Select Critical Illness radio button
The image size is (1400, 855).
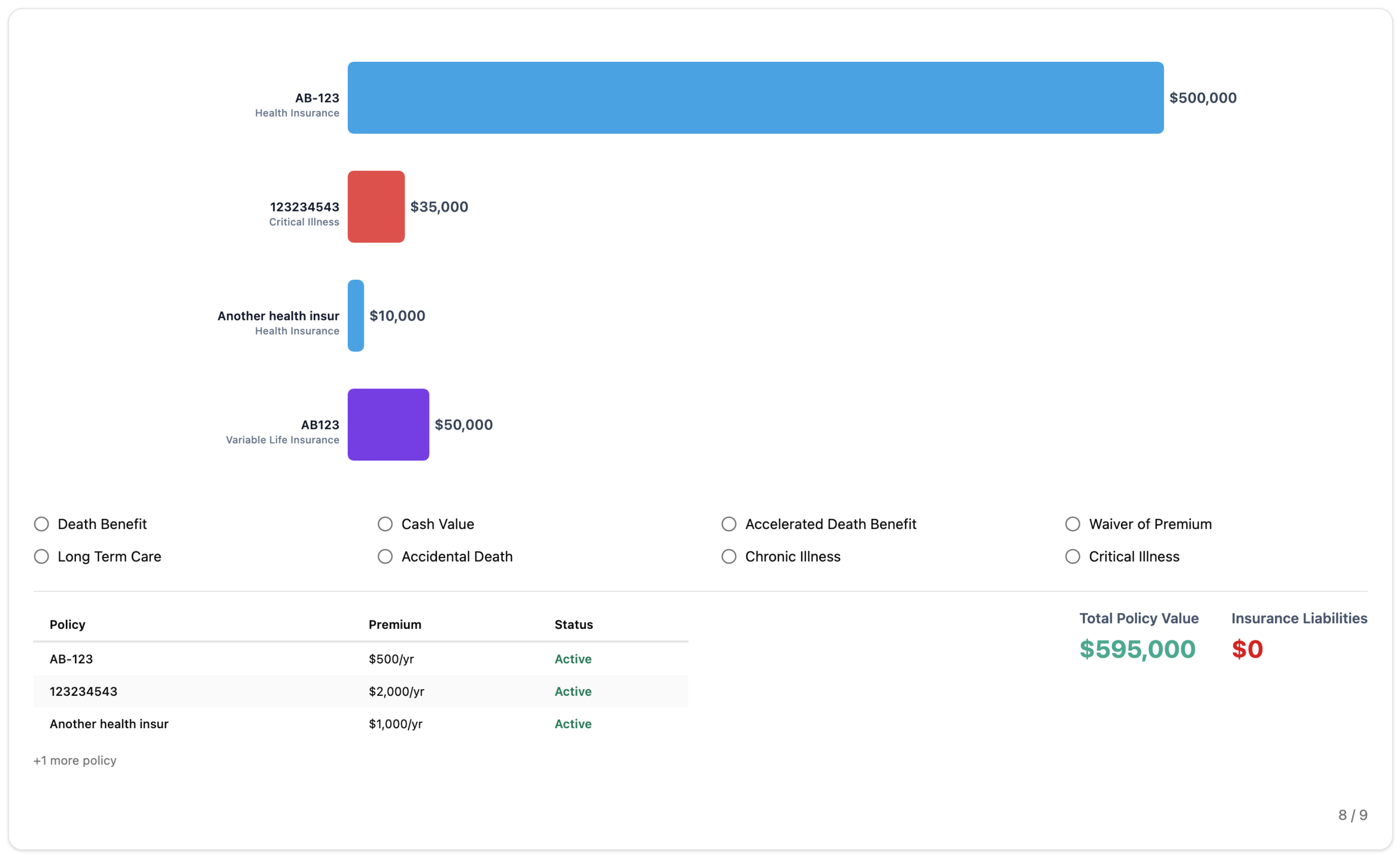point(1073,556)
